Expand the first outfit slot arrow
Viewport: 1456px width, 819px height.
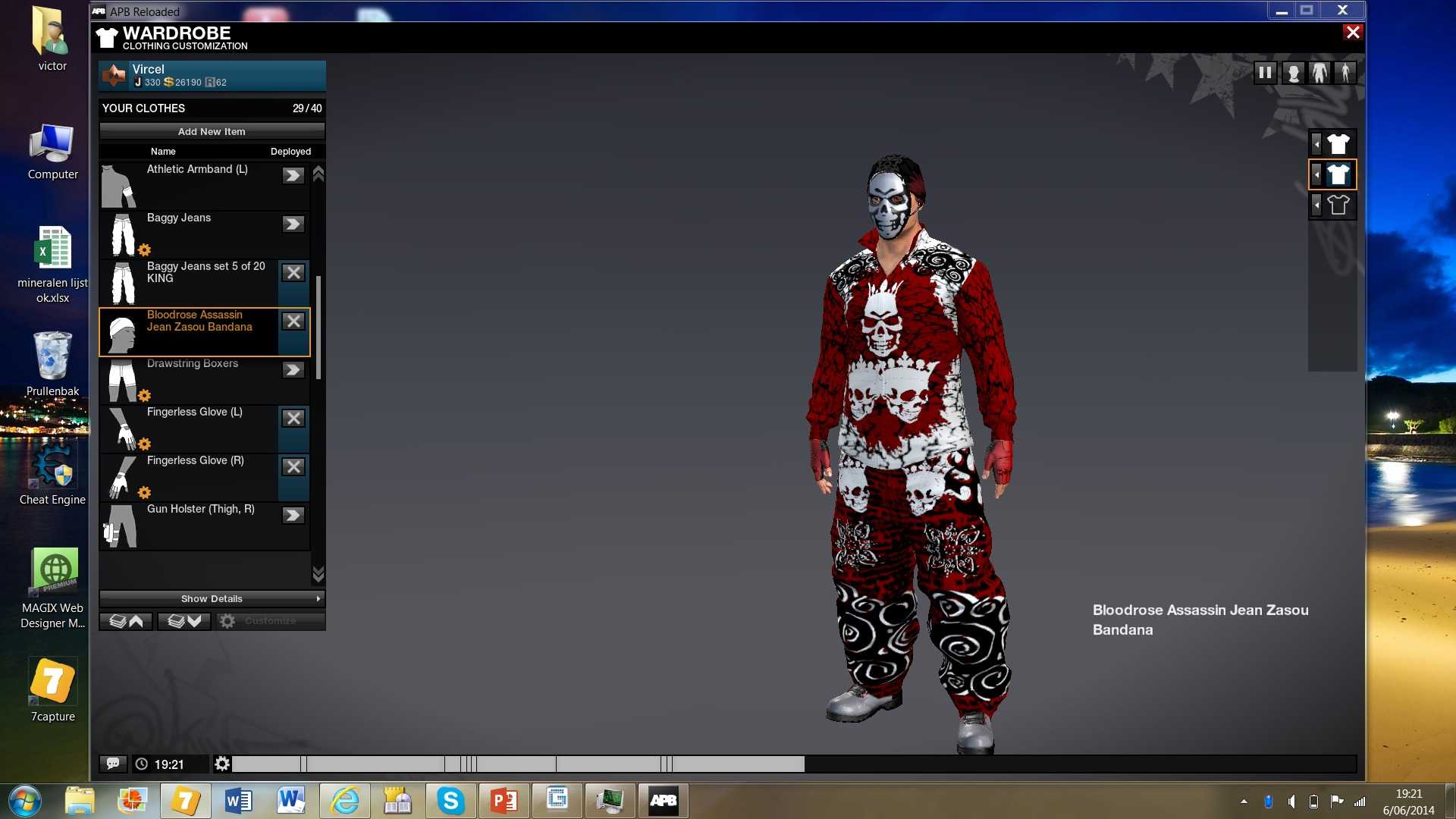pos(1316,144)
